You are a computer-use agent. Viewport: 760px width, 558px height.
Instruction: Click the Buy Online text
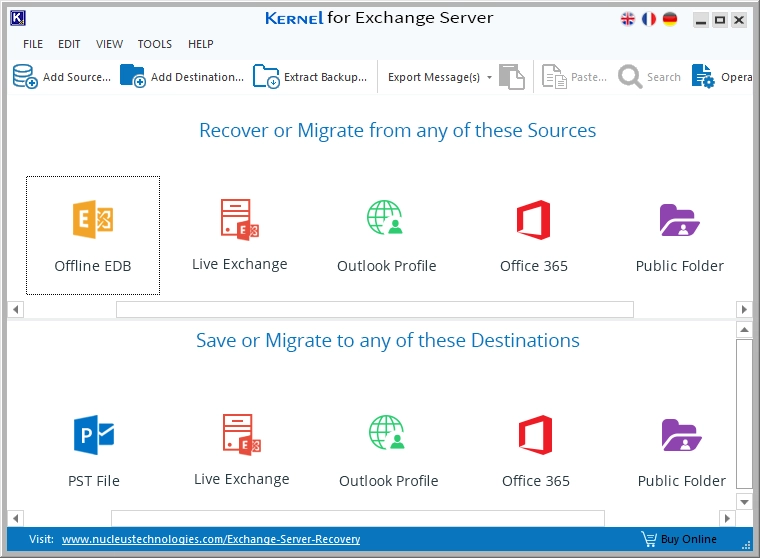689,539
